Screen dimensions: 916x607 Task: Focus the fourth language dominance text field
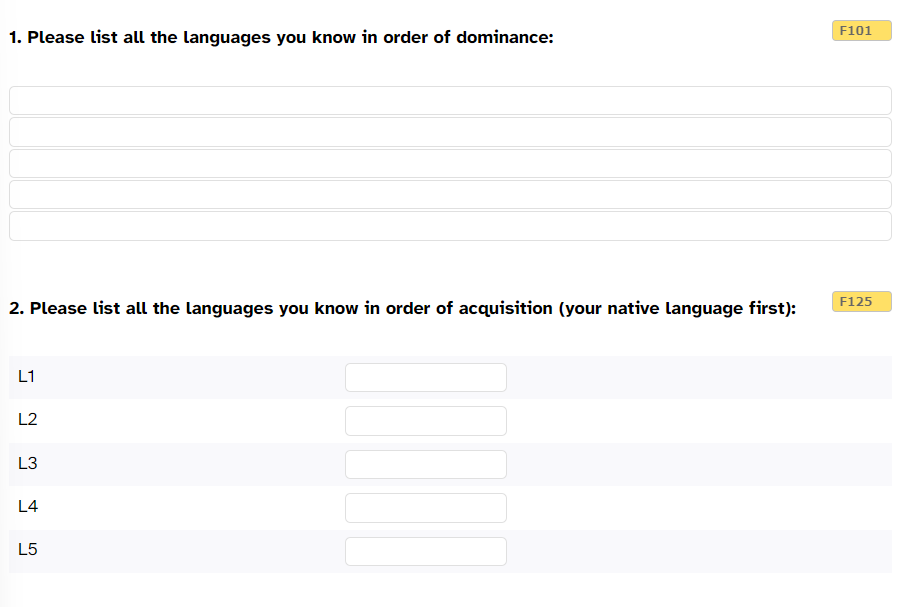pos(450,195)
